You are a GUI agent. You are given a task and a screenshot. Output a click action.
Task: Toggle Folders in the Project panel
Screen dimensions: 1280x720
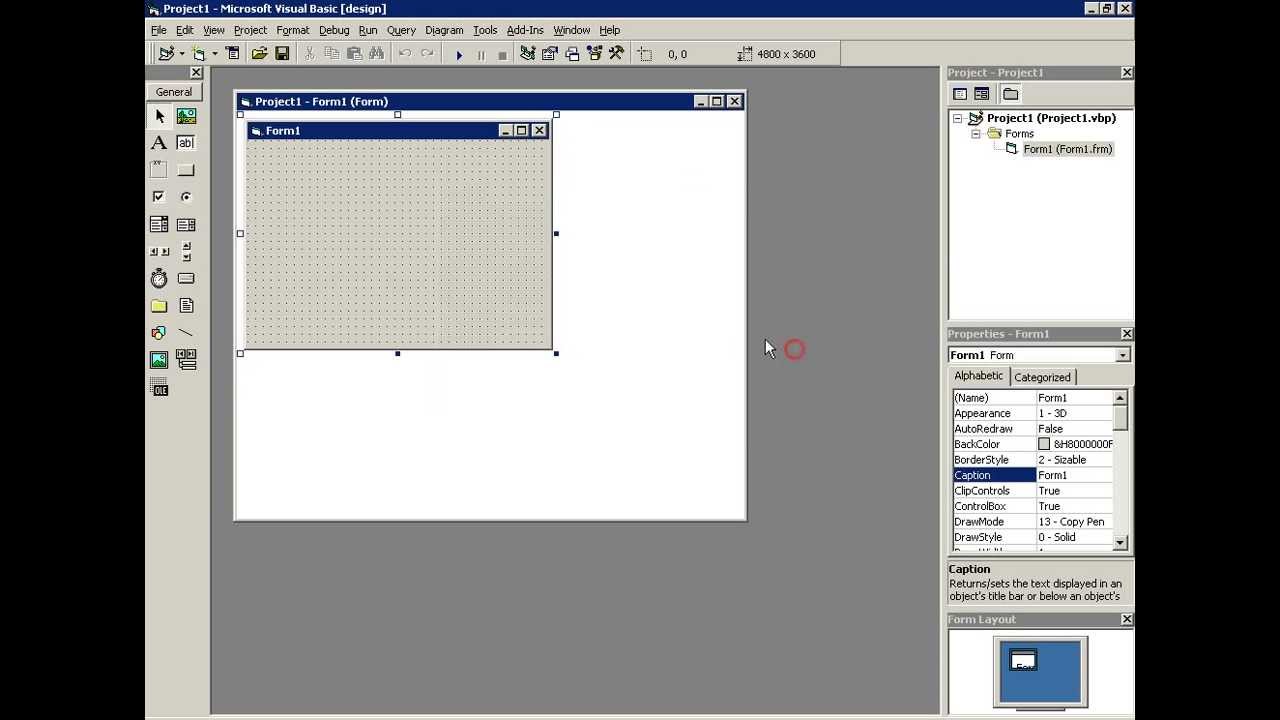[x=1011, y=94]
